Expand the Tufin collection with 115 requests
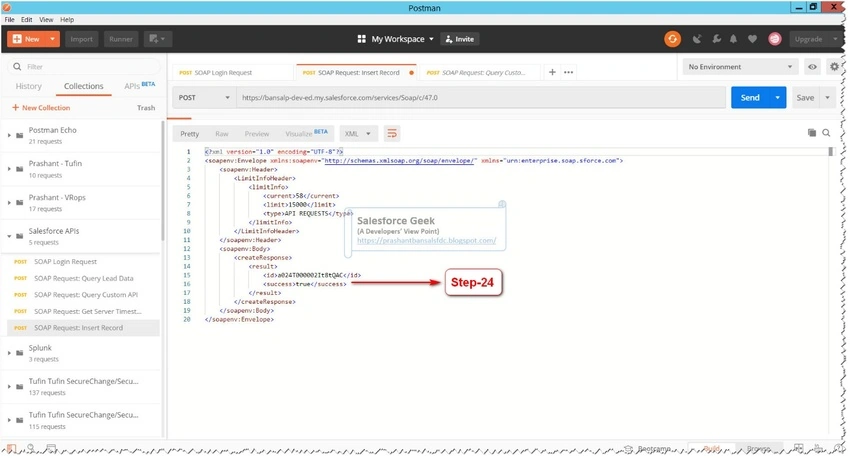 [x=9, y=420]
